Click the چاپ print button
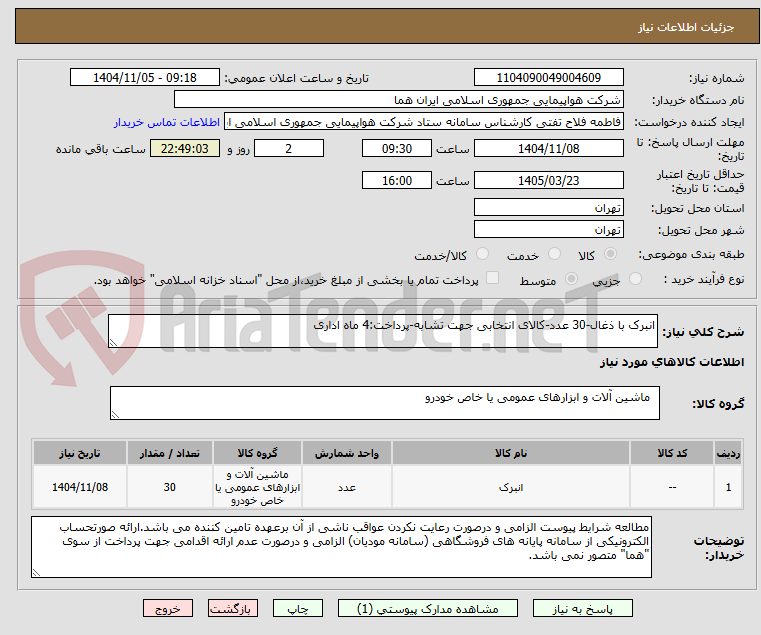 click(298, 608)
